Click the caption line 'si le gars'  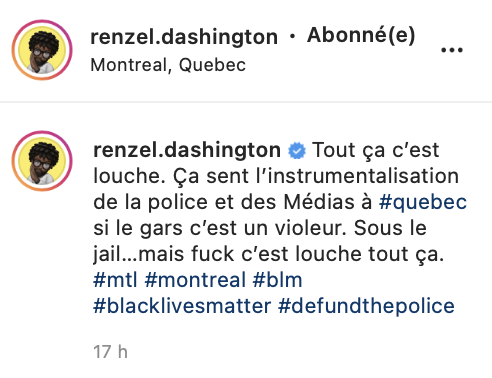(x=260, y=228)
